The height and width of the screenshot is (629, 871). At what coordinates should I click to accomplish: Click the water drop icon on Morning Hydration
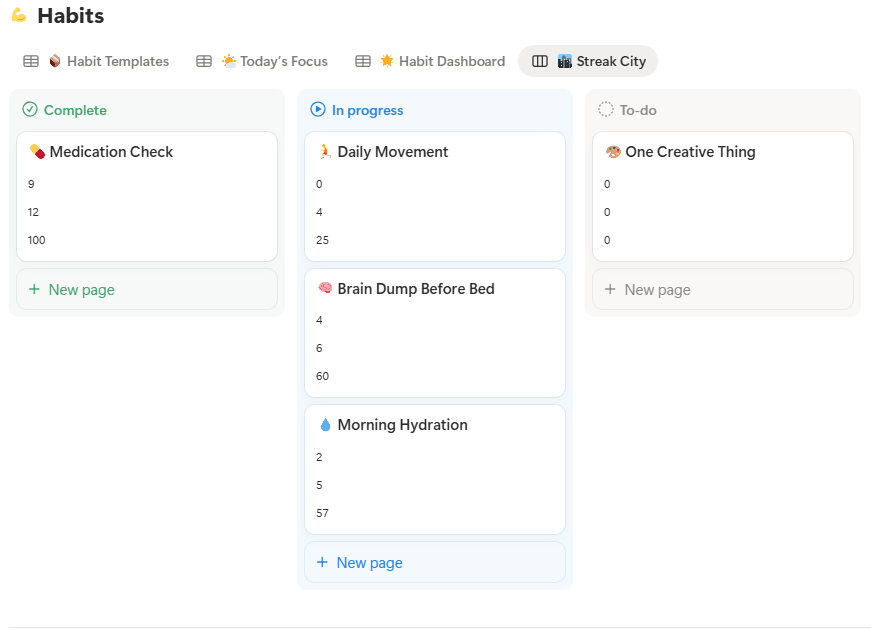[x=326, y=425]
